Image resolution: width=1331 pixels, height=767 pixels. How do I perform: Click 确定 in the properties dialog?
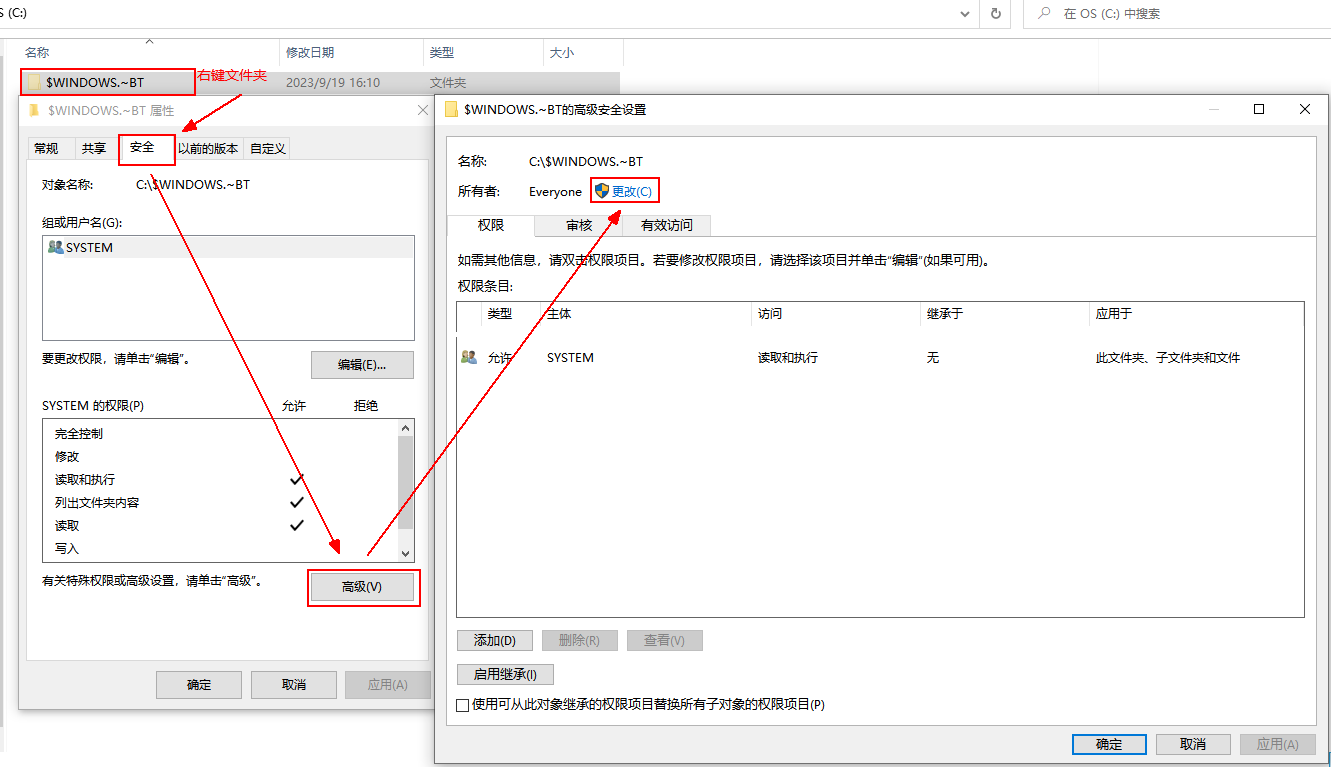[x=199, y=685]
